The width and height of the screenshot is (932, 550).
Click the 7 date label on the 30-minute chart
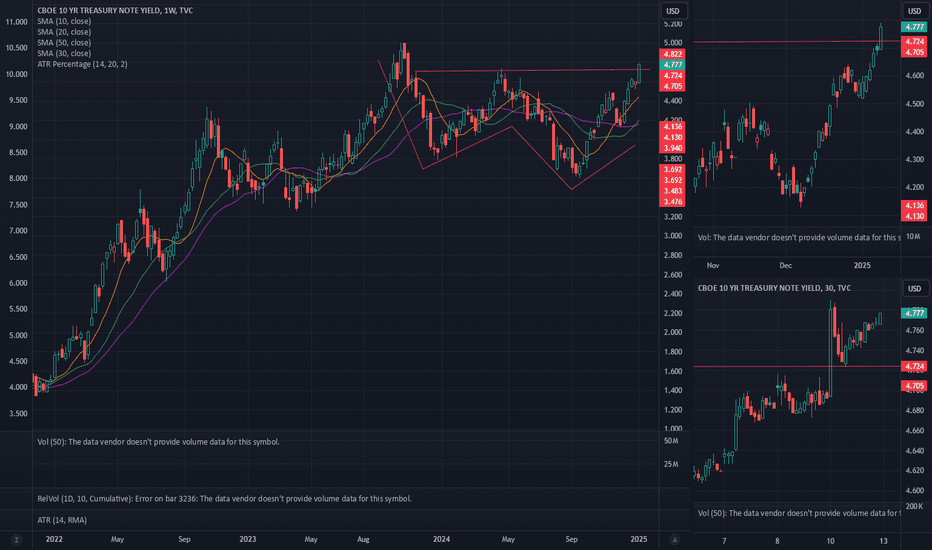click(724, 540)
